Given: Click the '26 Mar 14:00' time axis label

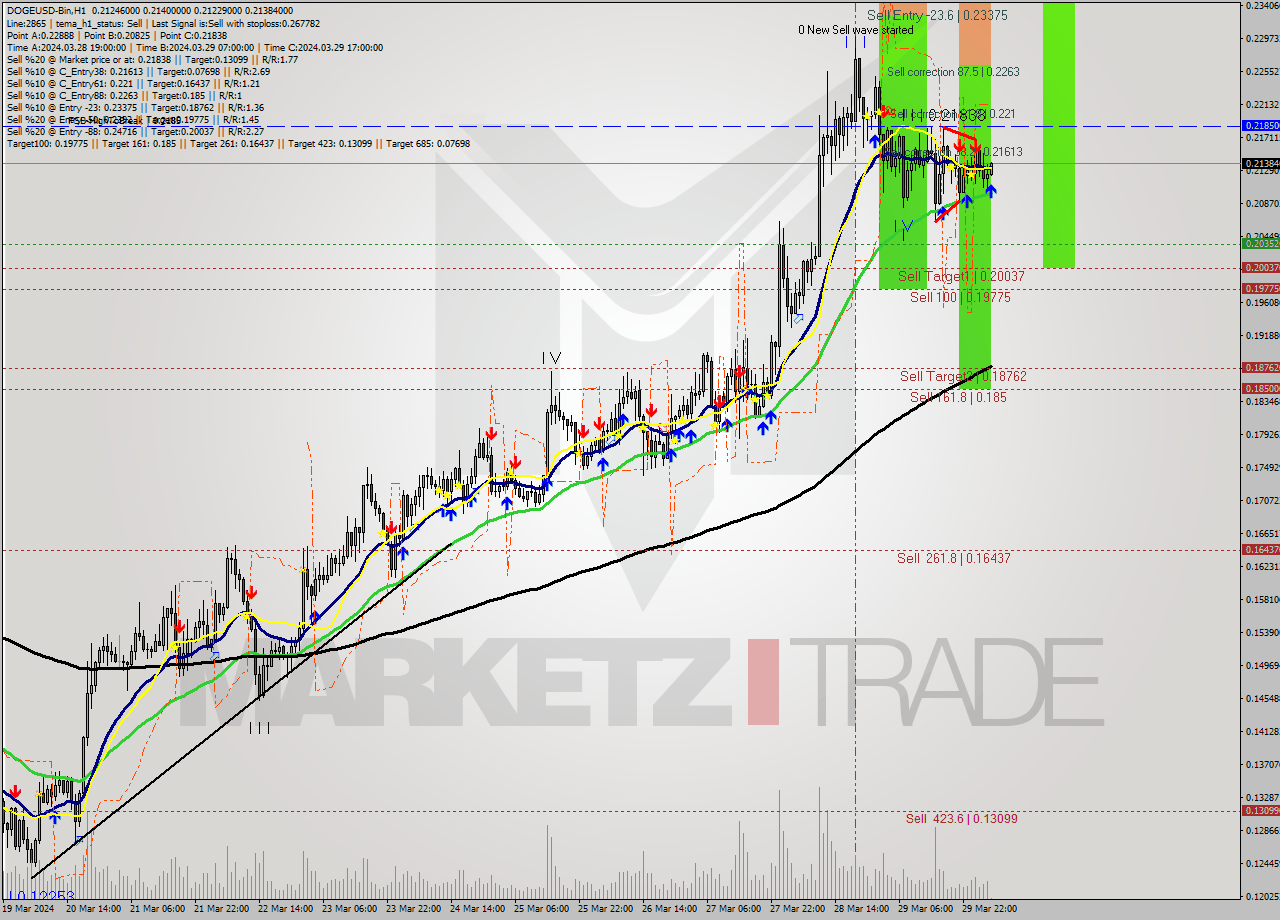Looking at the screenshot, I should (671, 909).
